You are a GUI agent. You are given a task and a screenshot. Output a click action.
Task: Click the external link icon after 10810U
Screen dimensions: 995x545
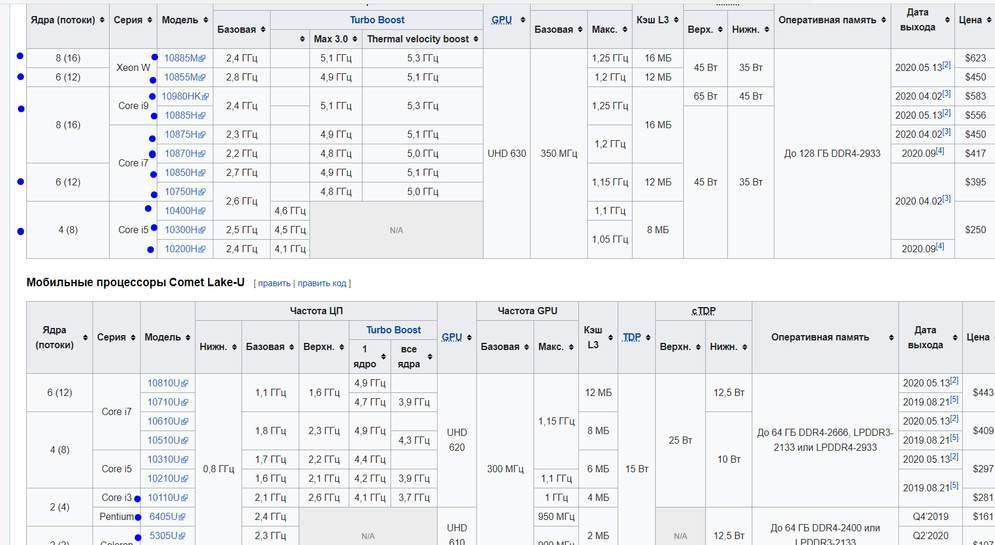click(184, 383)
